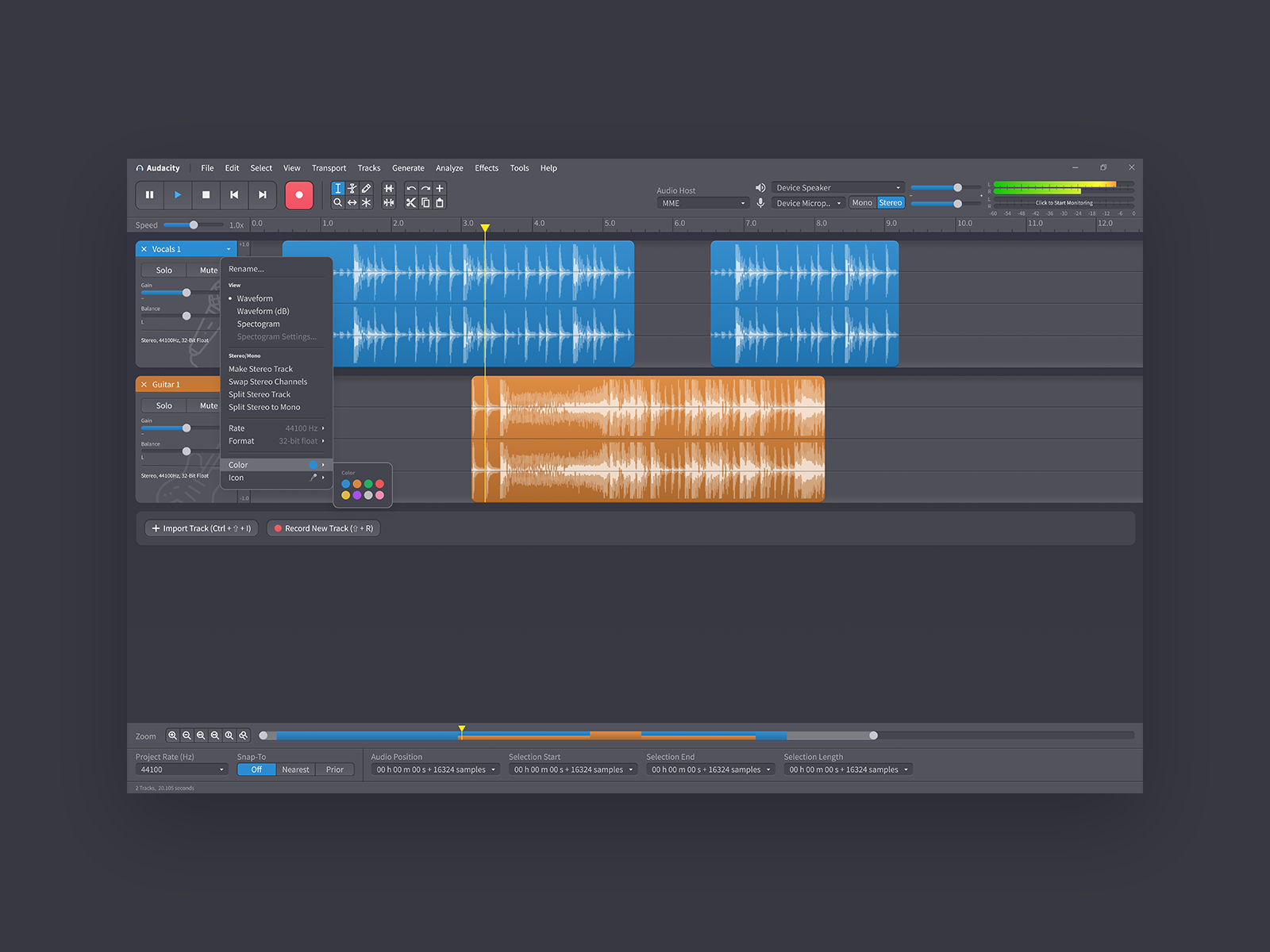Click the Copy icon

[425, 203]
